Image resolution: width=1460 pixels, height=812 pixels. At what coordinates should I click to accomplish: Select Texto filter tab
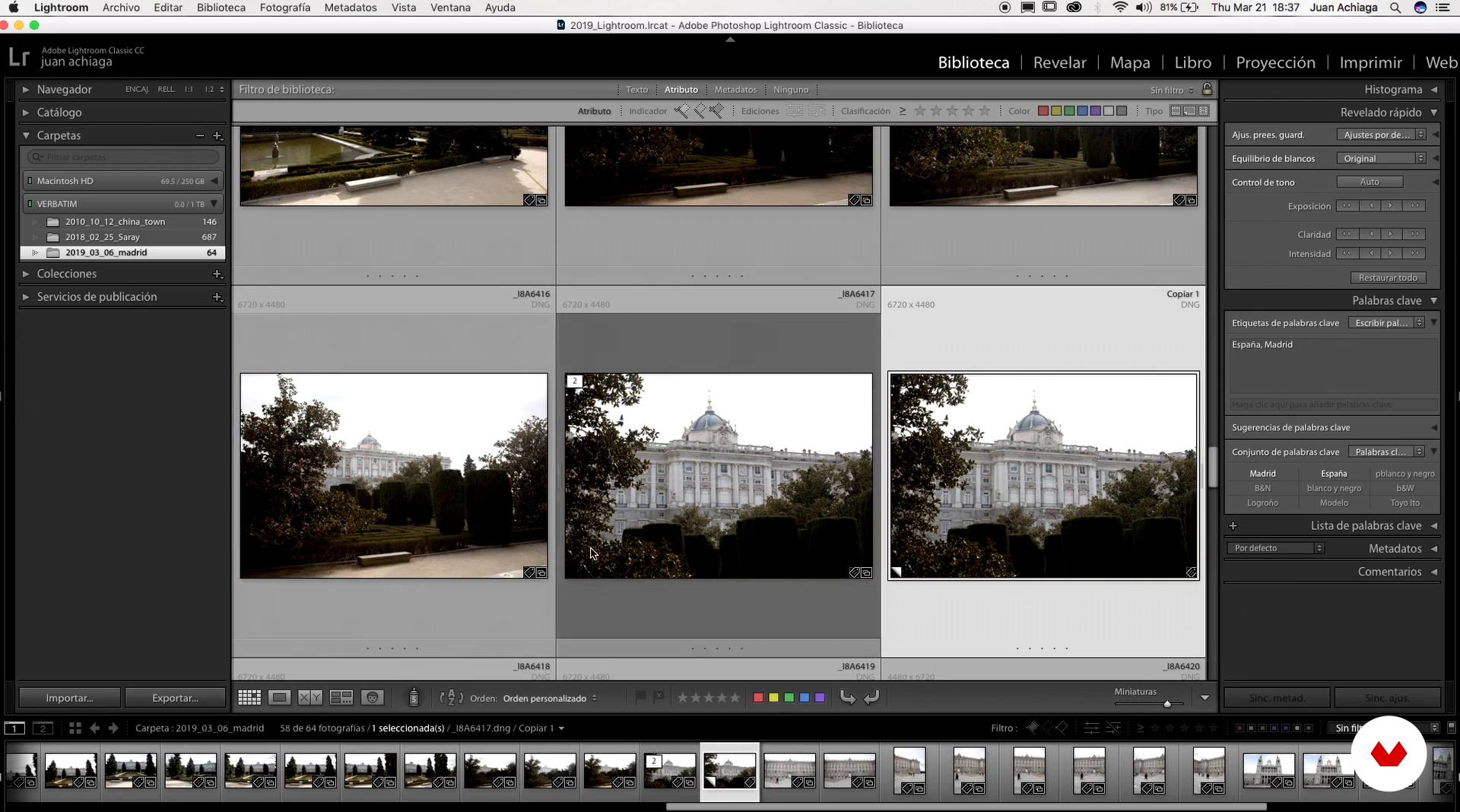coord(636,90)
